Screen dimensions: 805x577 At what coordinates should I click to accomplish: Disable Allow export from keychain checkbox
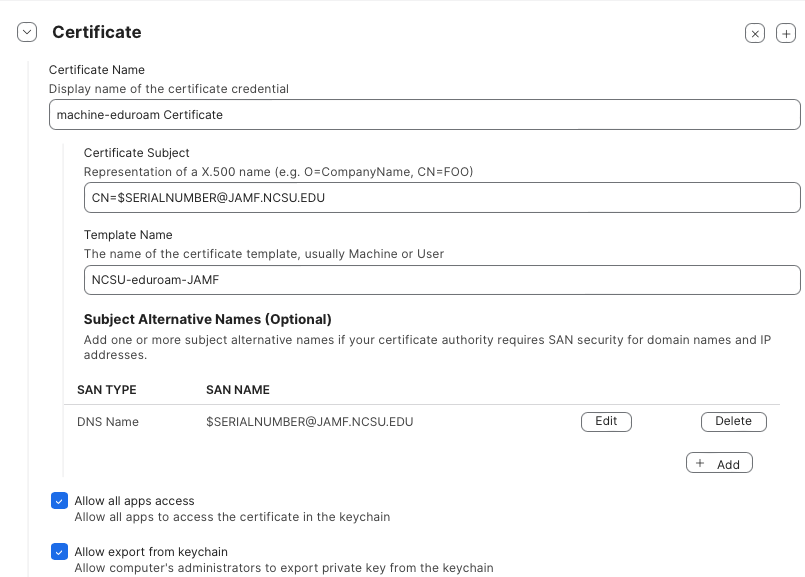pos(59,552)
